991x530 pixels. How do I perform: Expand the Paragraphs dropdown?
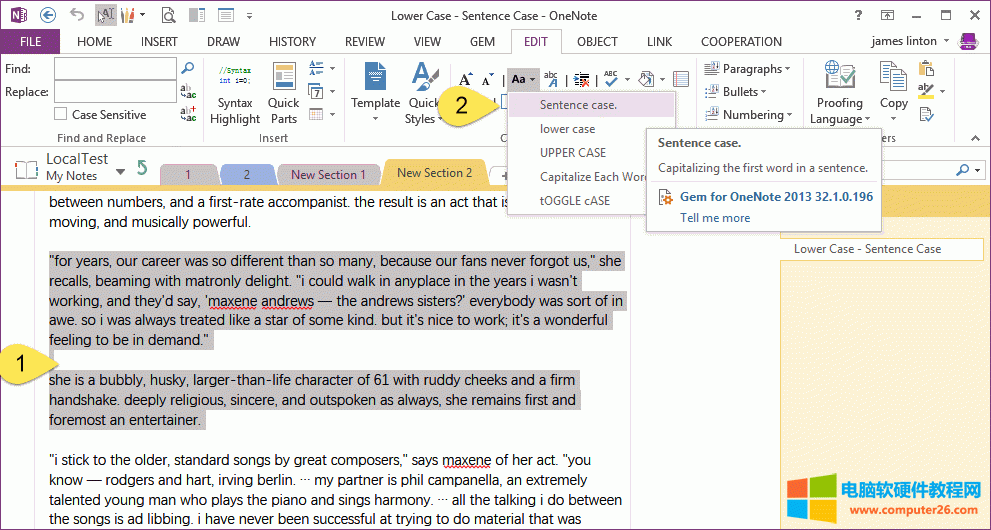[747, 69]
